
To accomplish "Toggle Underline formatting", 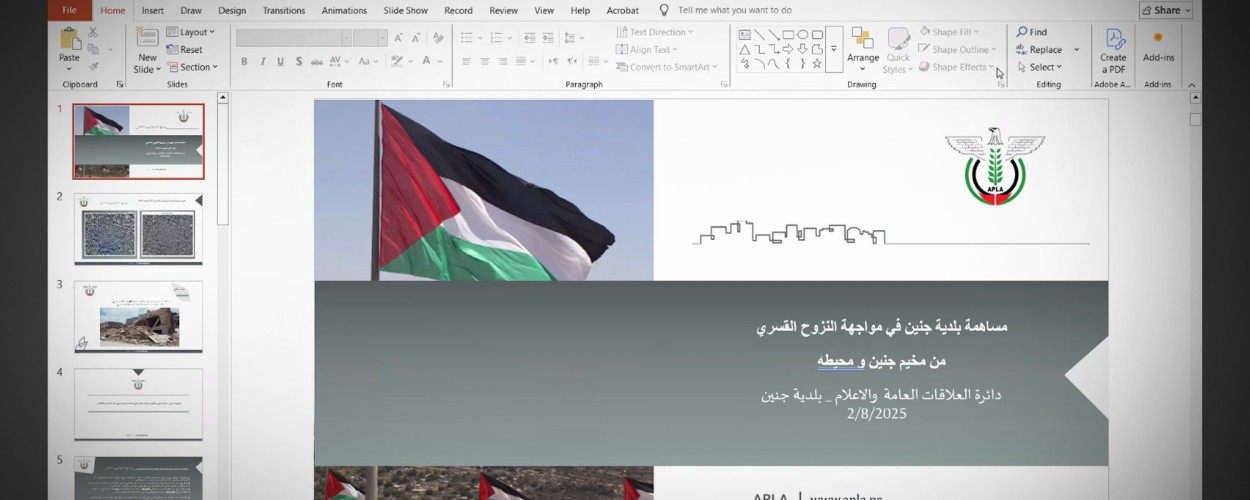I will click(x=280, y=62).
